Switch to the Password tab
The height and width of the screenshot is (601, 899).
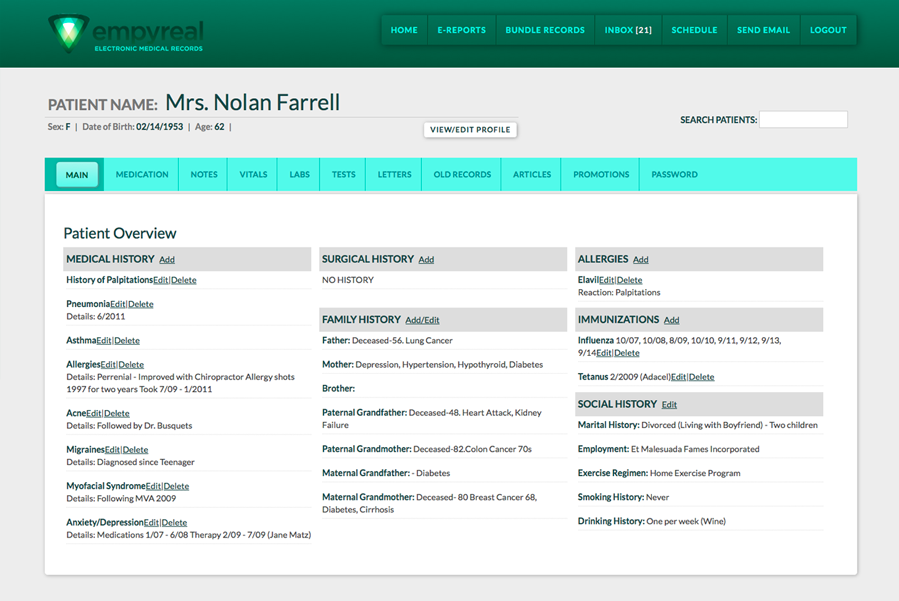click(674, 174)
